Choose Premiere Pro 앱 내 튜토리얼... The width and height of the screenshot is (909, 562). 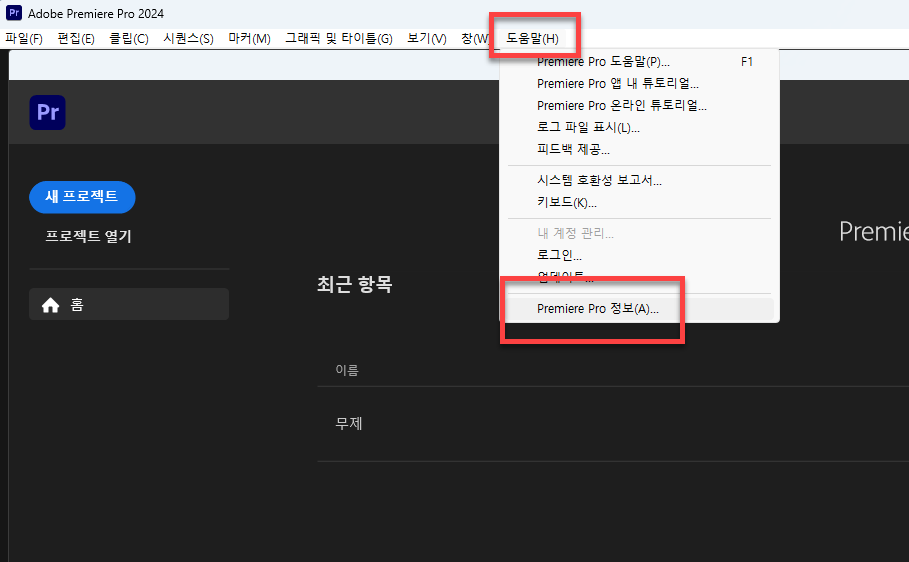[x=639, y=84]
